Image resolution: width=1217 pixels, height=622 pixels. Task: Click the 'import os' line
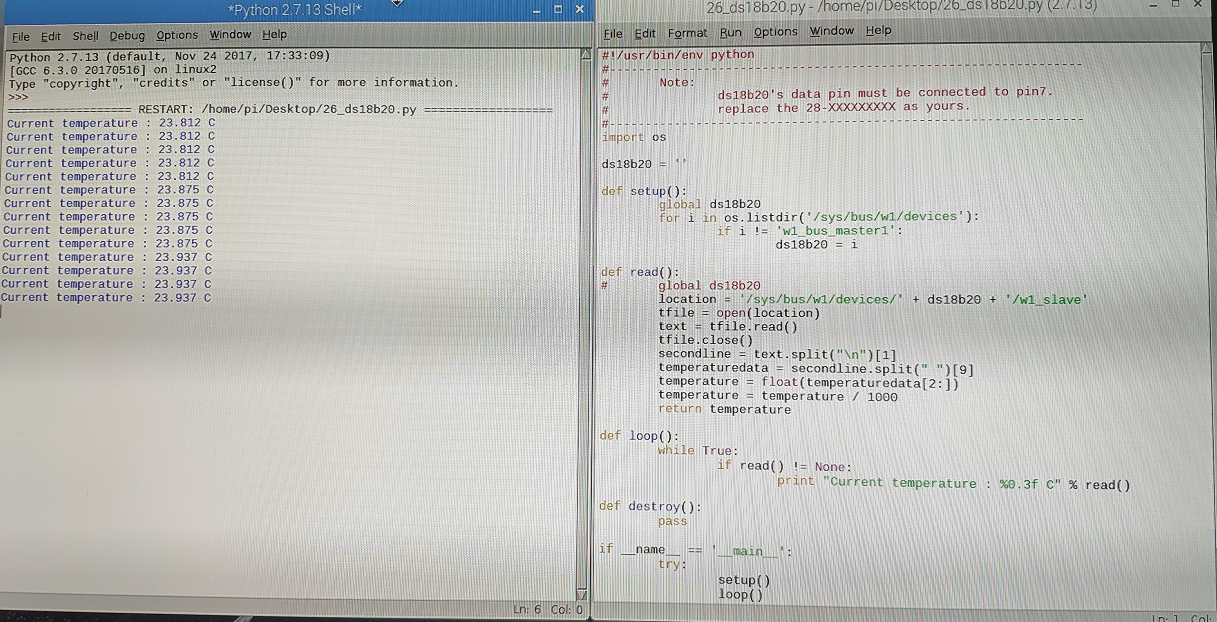633,137
